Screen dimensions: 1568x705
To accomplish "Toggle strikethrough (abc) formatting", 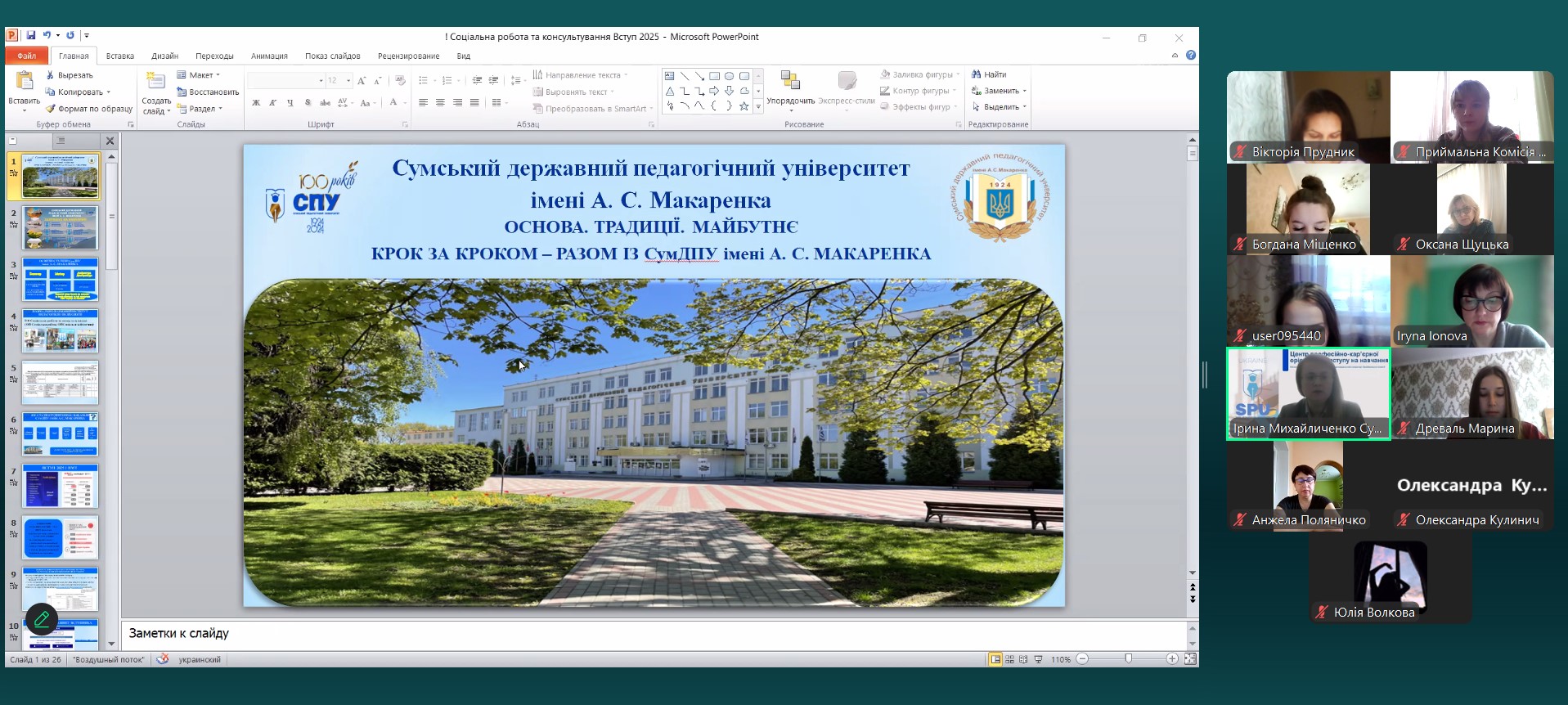I will pyautogui.click(x=325, y=102).
